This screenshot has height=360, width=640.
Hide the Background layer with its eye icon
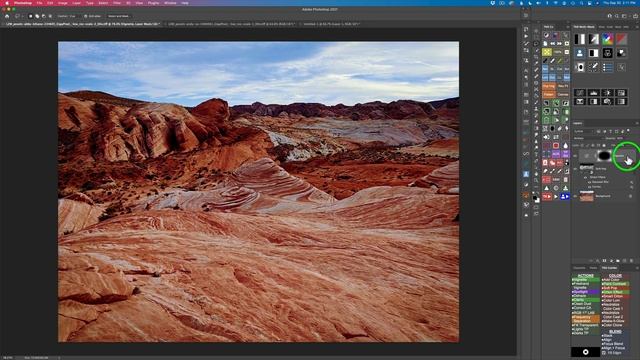(575, 196)
